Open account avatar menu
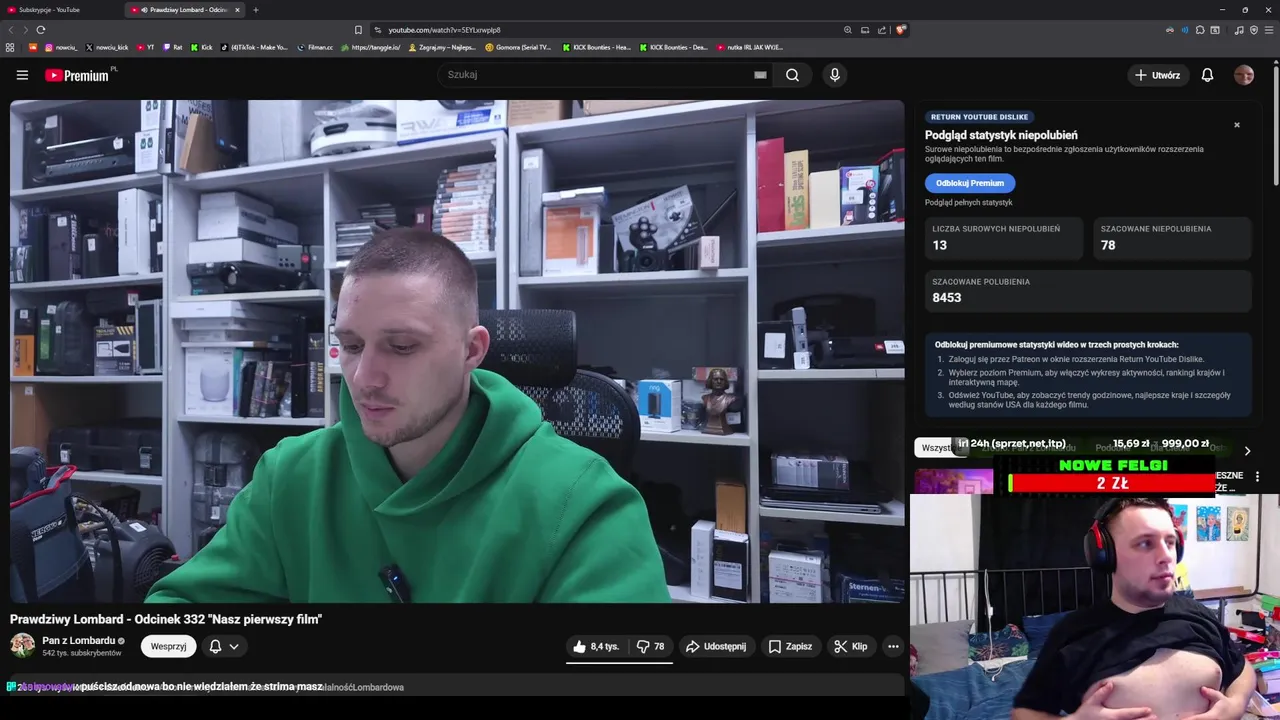 1244,75
